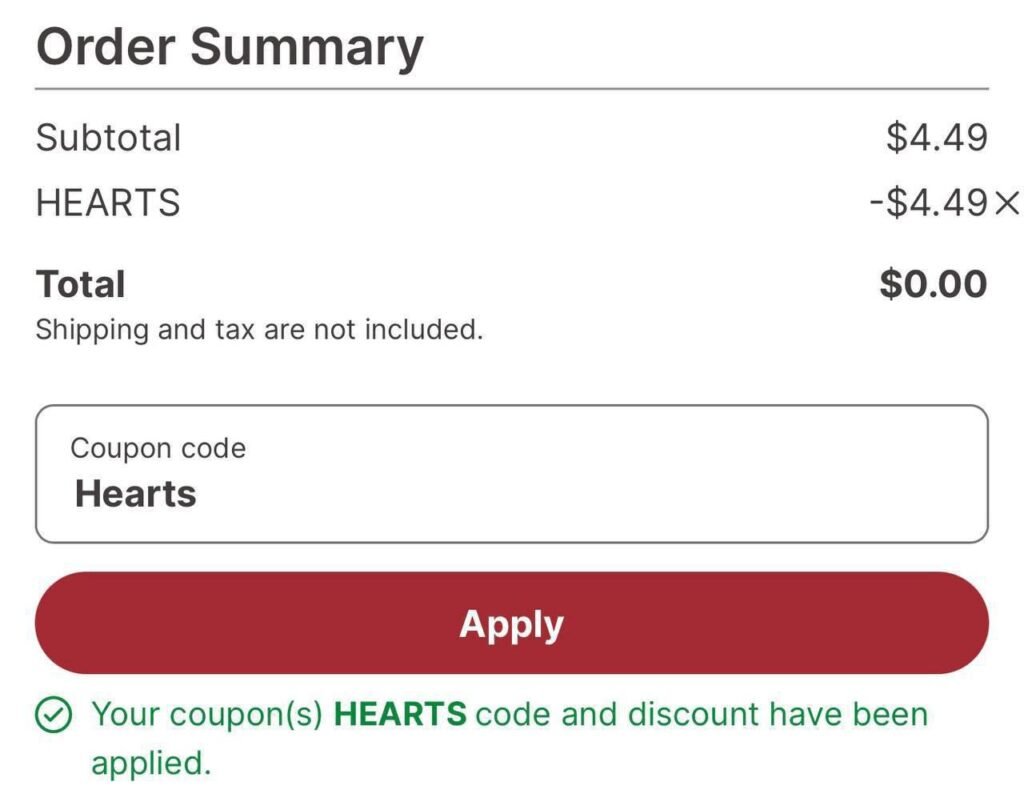Screen dimensions: 1024x806
Task: Click the bold HEARTS in success message
Action: pos(399,714)
